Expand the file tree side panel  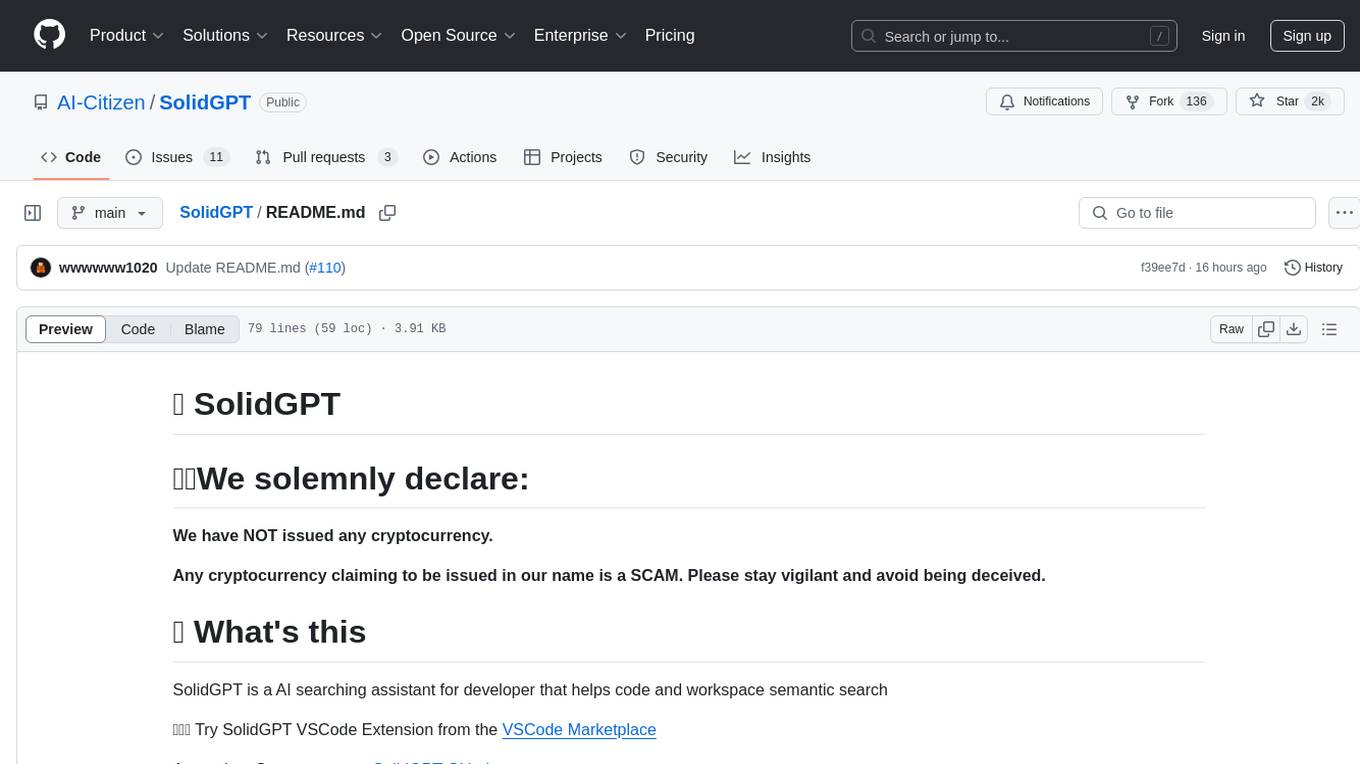33,213
